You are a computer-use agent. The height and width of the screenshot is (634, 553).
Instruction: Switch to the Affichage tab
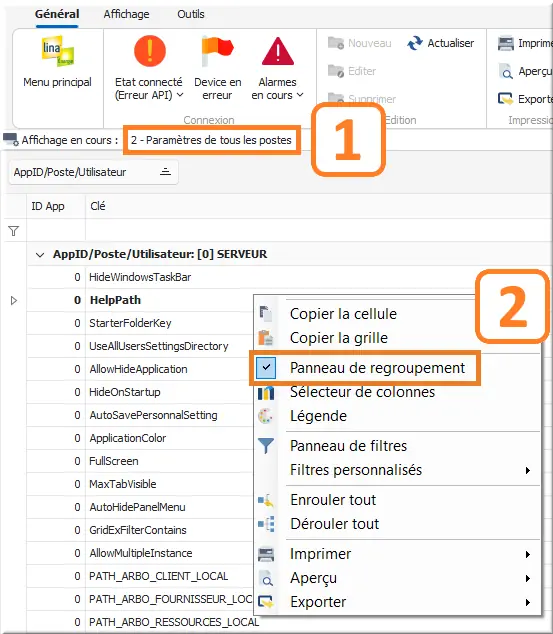pyautogui.click(x=126, y=14)
